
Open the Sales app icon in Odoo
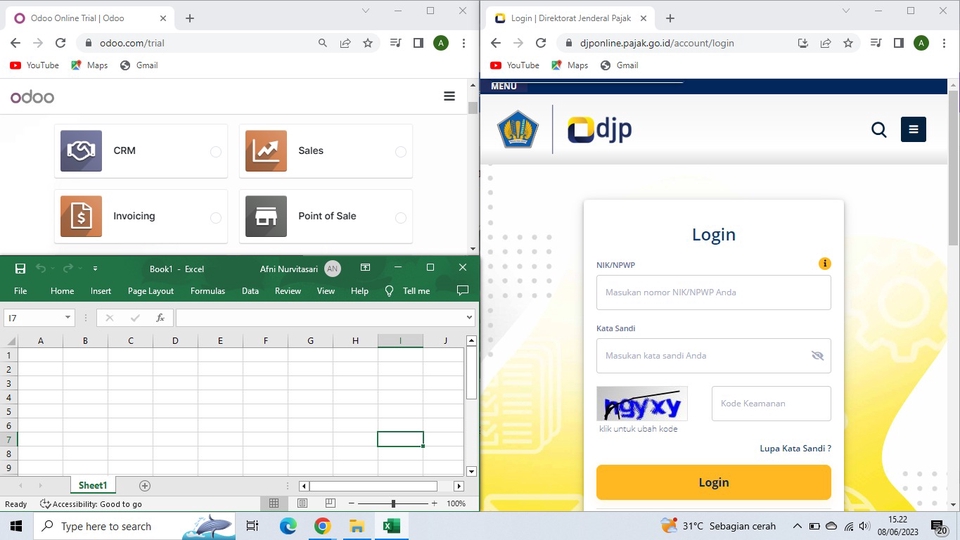[266, 151]
